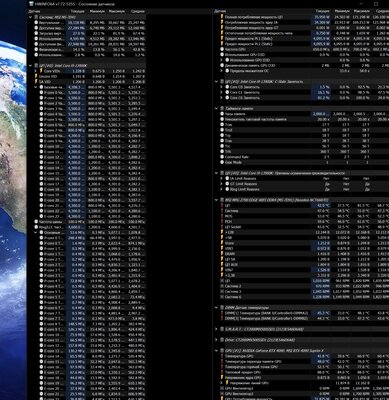Click the HWiNFO64 app icon in title bar
The image size is (389, 400).
(x=31, y=4)
